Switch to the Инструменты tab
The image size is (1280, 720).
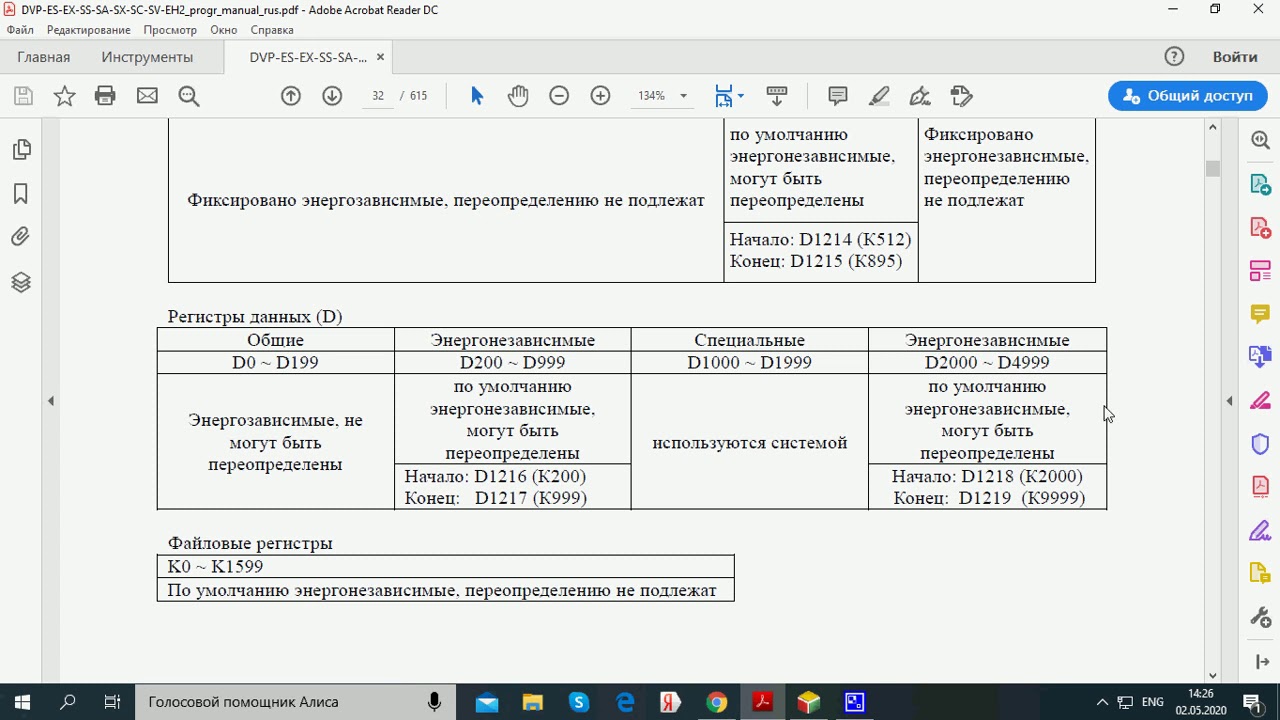[x=147, y=57]
